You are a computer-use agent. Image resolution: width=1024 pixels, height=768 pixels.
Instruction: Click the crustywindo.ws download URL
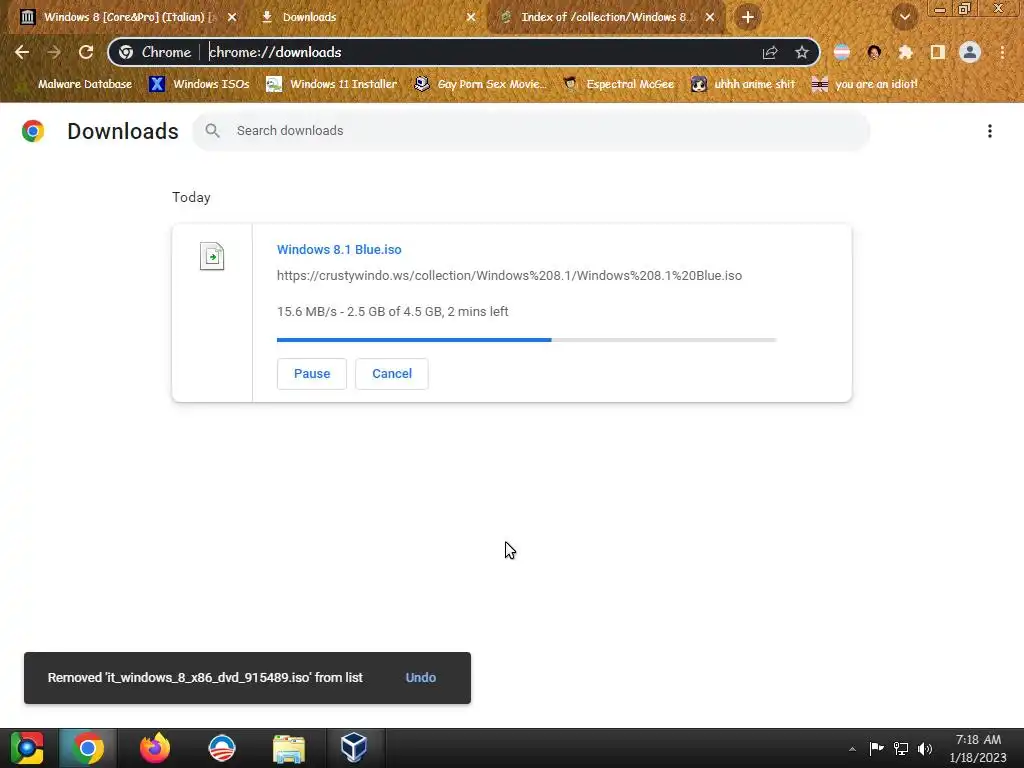point(509,276)
